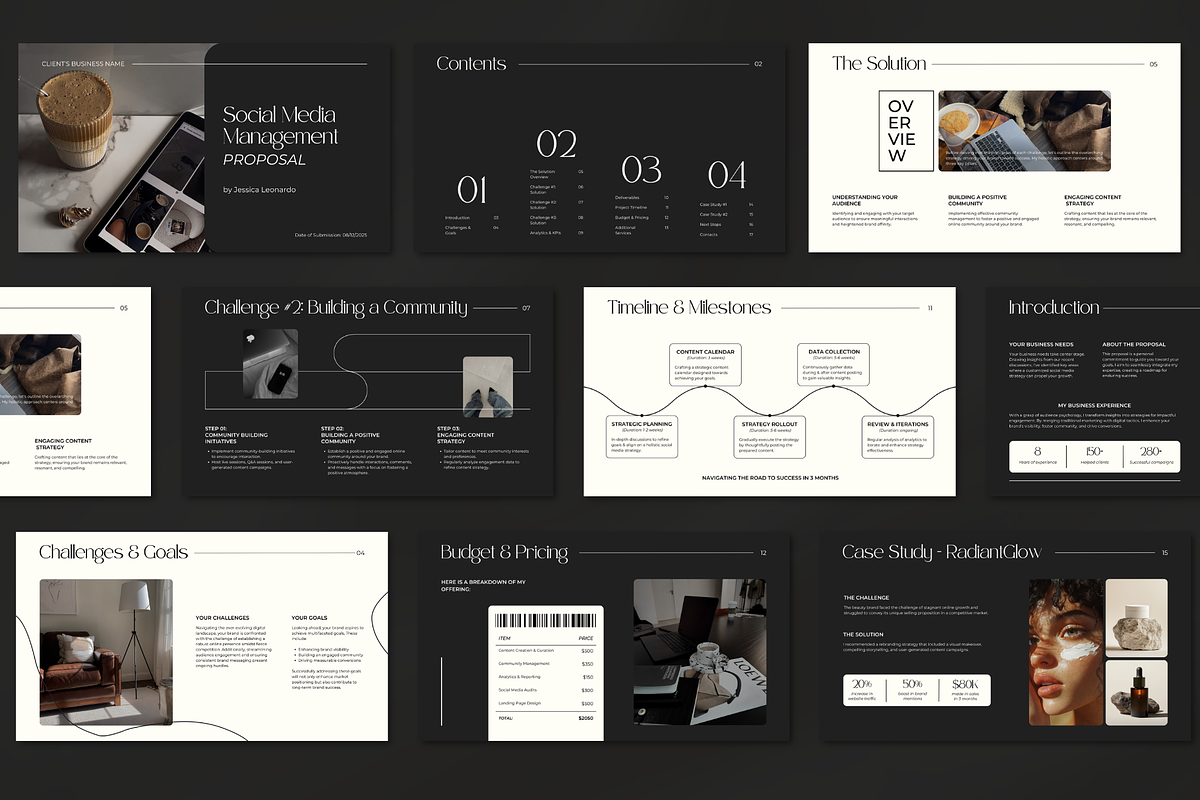This screenshot has height=800, width=1200.
Task: Click 'CLIENT'S BUSINESS NAME' on the cover slide
Action: 83,64
